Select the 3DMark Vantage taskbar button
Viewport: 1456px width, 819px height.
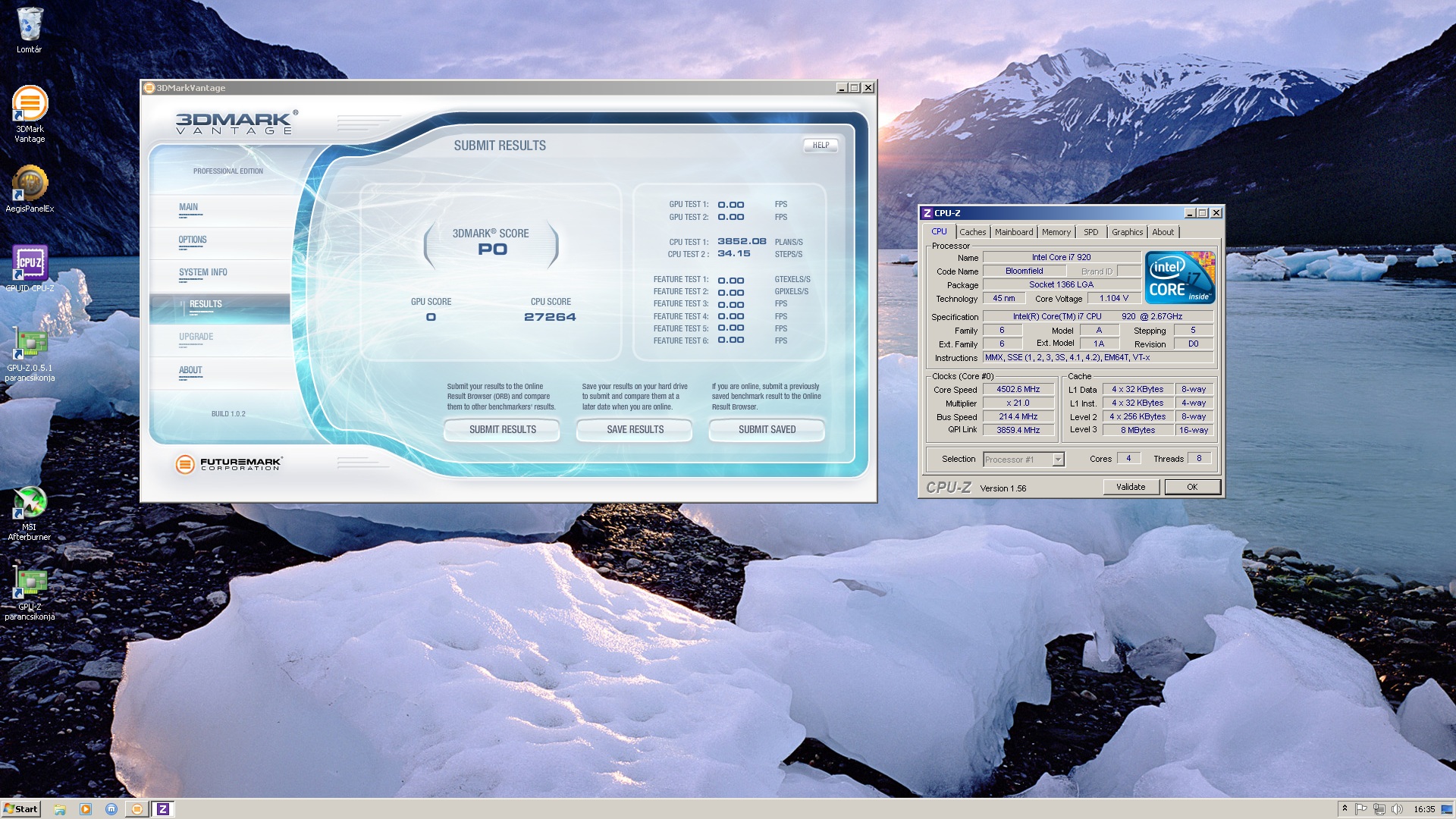pos(137,809)
